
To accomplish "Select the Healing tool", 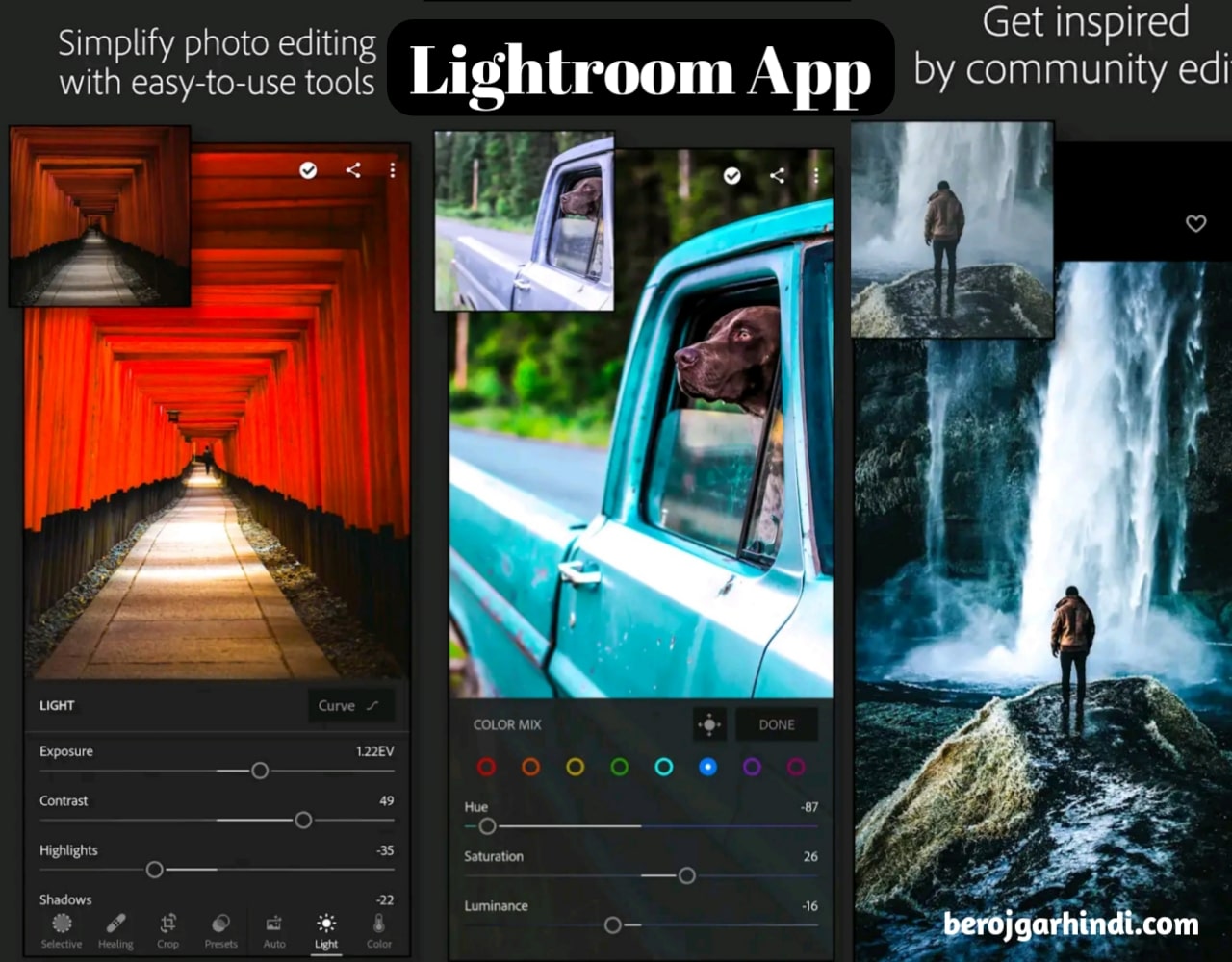I will tap(115, 930).
